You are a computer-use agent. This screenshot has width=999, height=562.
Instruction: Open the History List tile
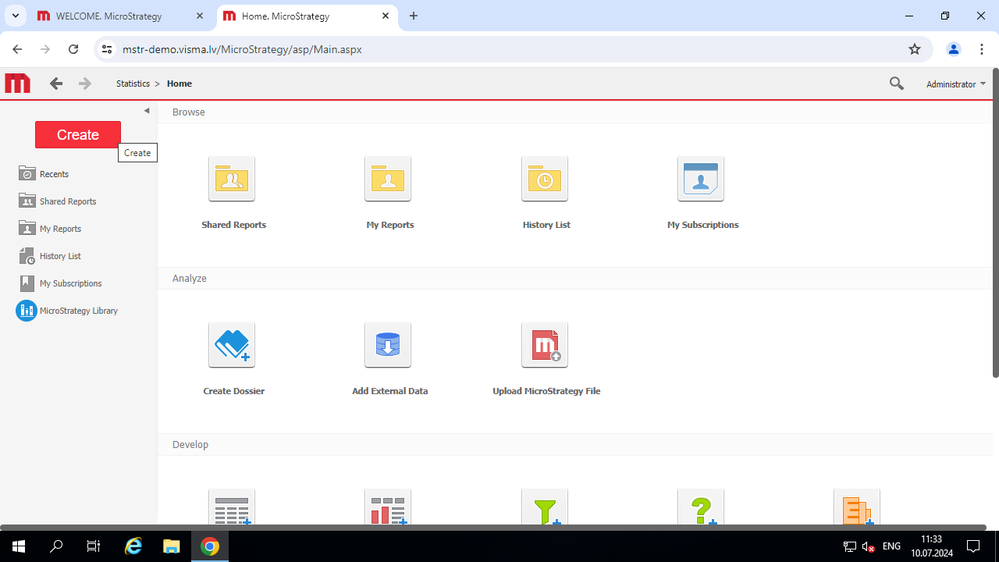(545, 179)
